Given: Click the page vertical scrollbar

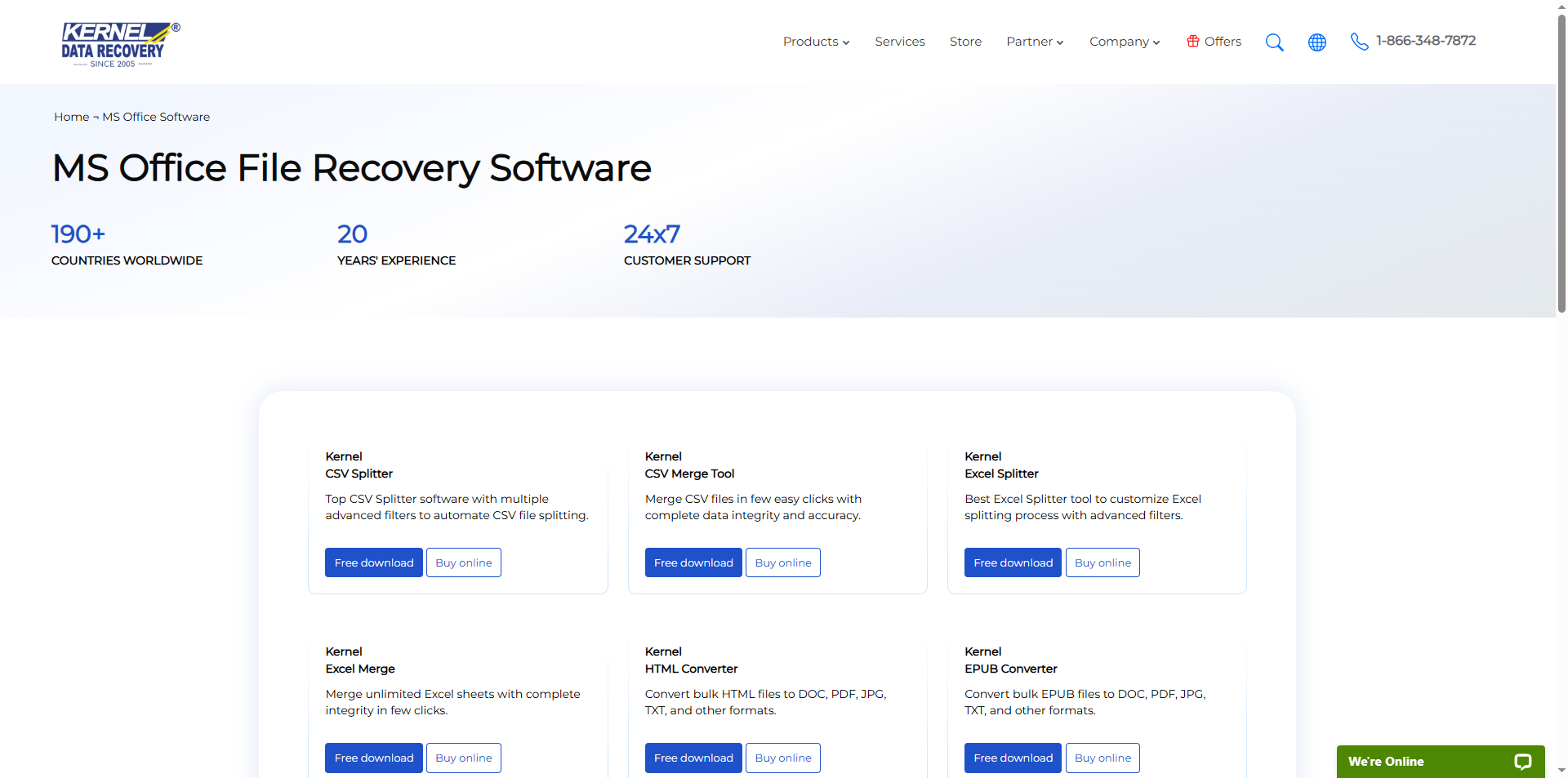Looking at the screenshot, I should (1561, 163).
